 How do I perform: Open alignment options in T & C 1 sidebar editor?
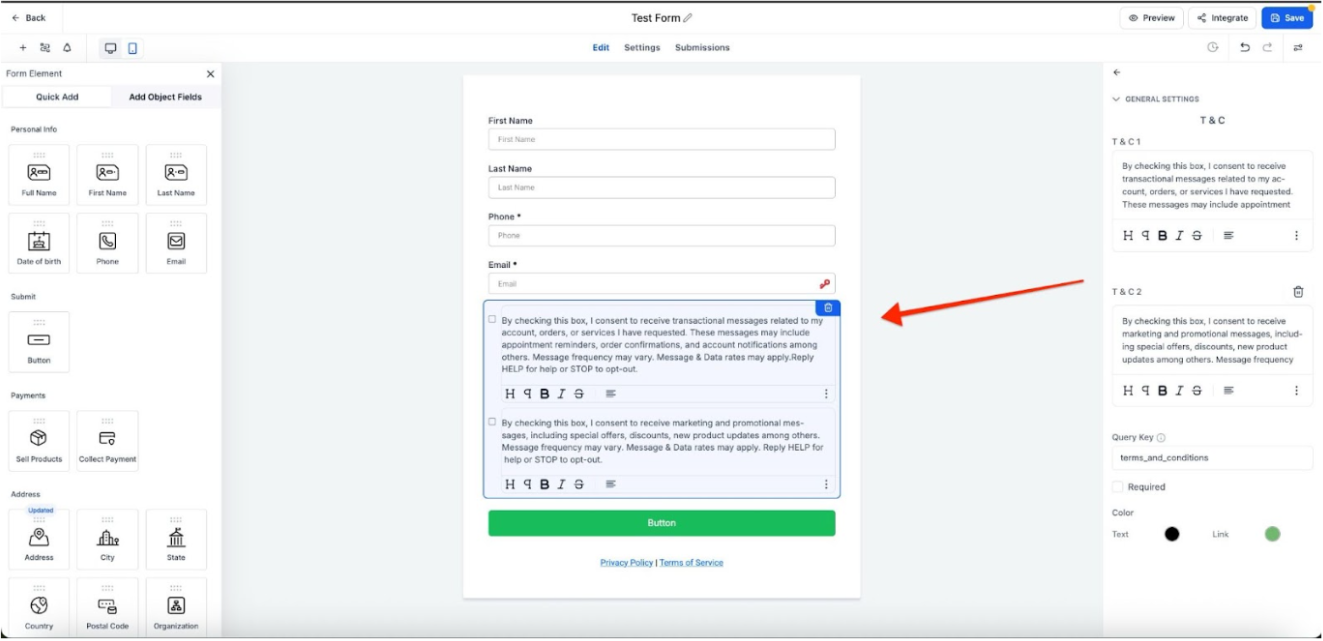[1228, 236]
